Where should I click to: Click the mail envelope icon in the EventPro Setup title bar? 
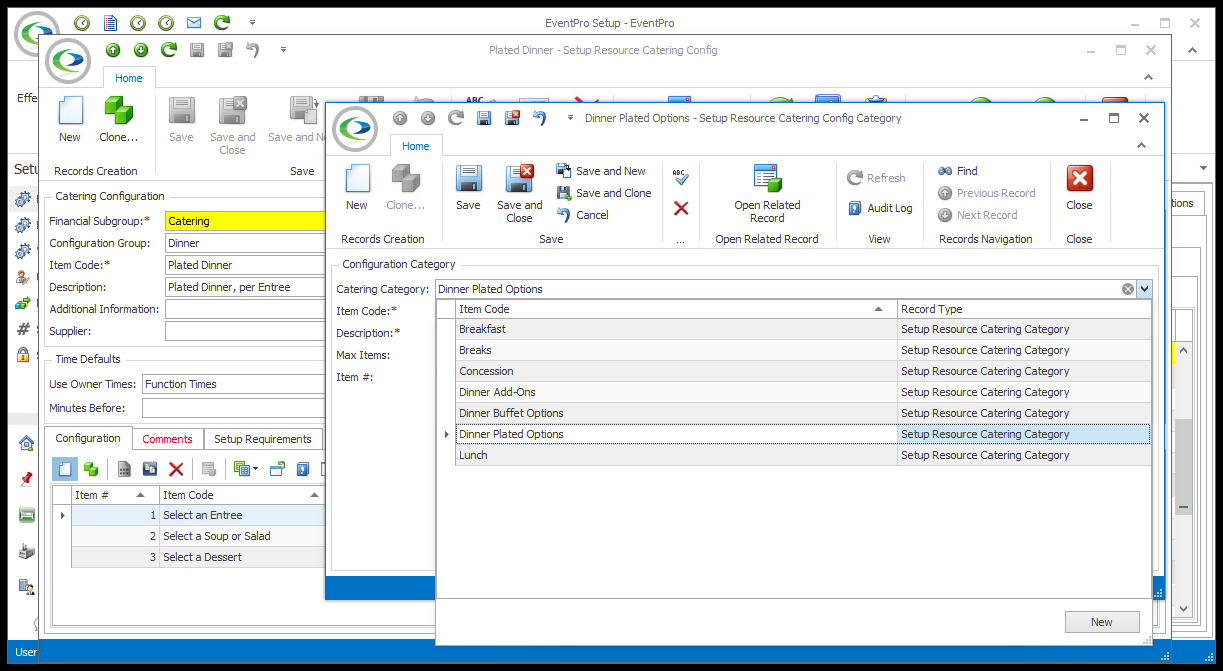194,22
